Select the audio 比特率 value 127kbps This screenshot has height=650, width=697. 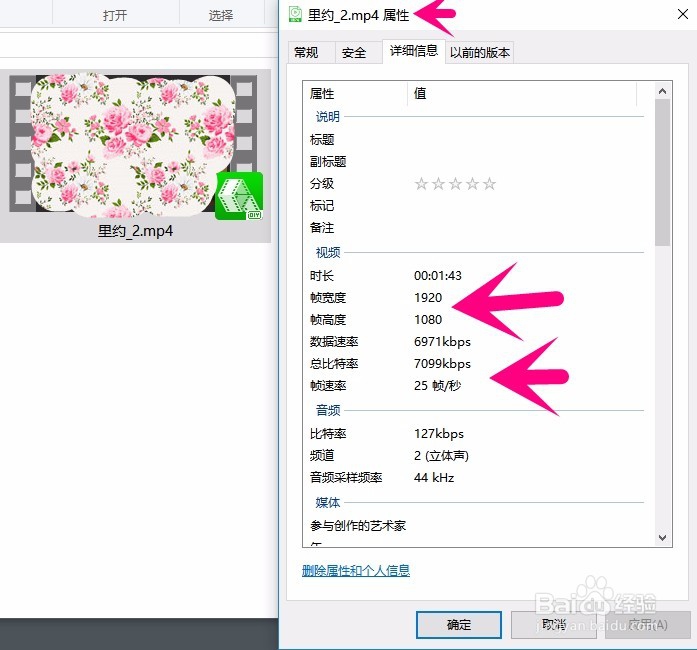(439, 433)
